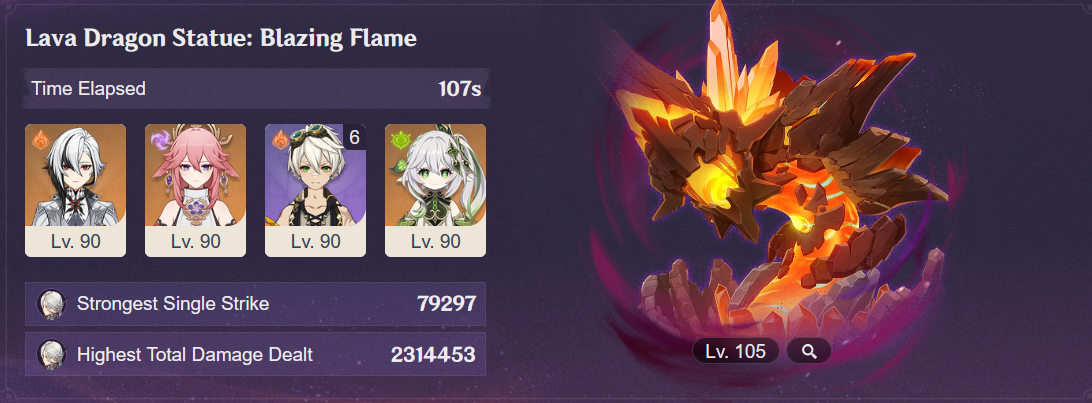Click the Lv. 90 label under first character

tap(75, 242)
